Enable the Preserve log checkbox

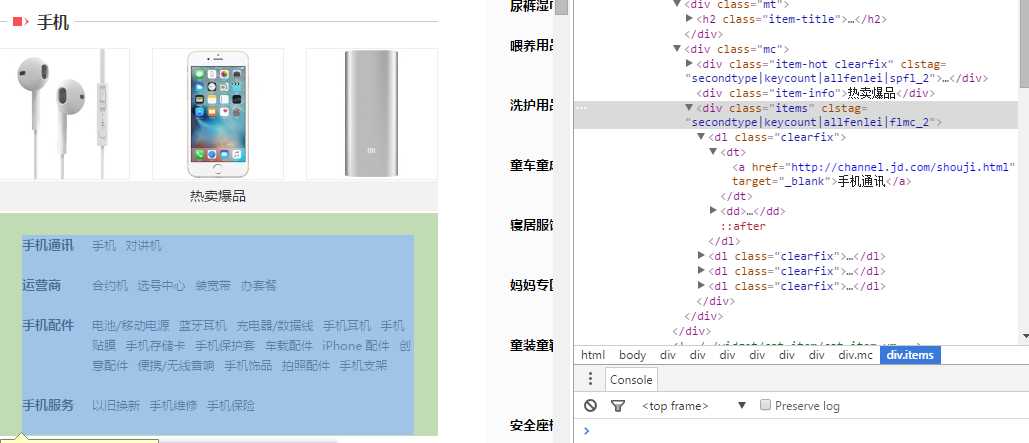click(x=765, y=405)
